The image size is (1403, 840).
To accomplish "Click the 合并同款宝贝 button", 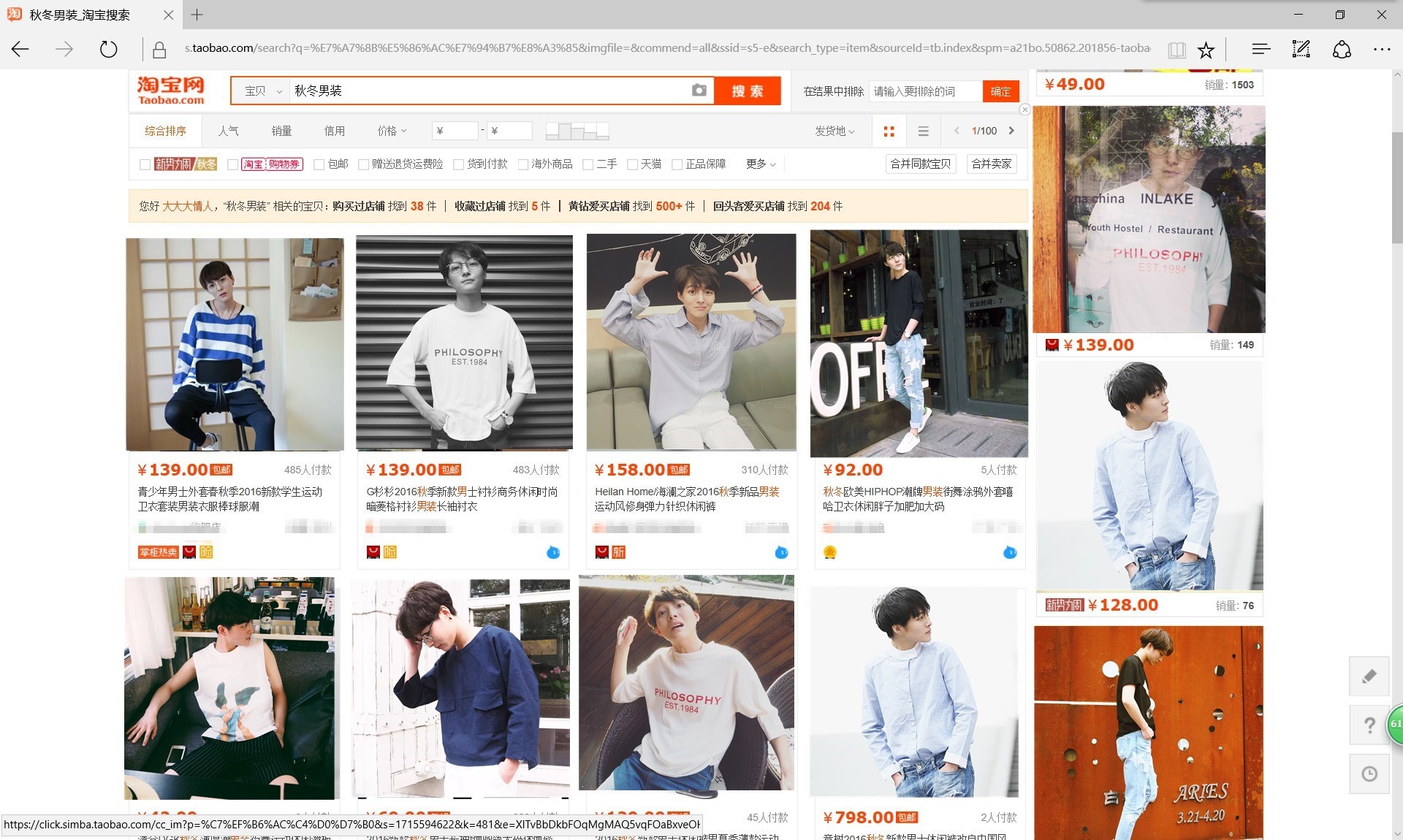I will coord(920,164).
